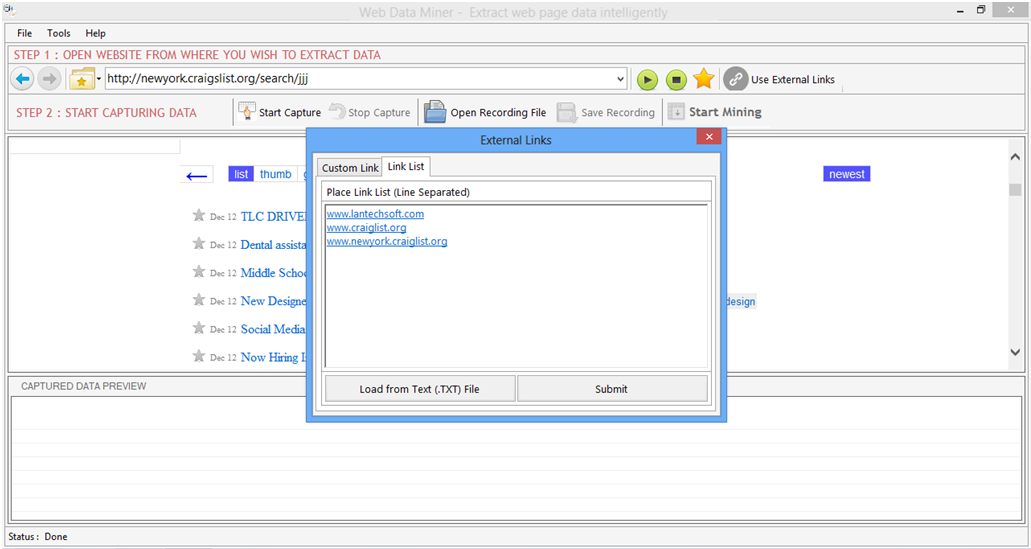Switch to the Custom Link tab
Viewport: 1031px width, 549px height.
[x=350, y=168]
